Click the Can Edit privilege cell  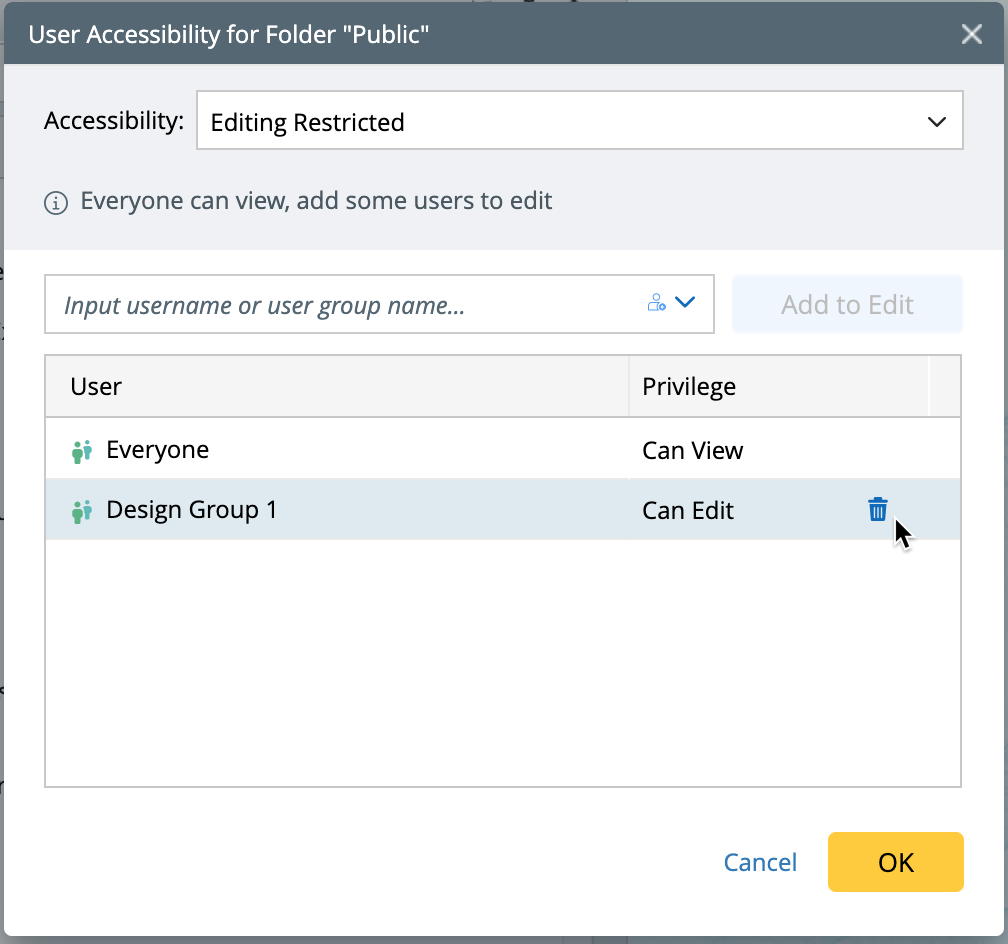pyautogui.click(x=688, y=511)
